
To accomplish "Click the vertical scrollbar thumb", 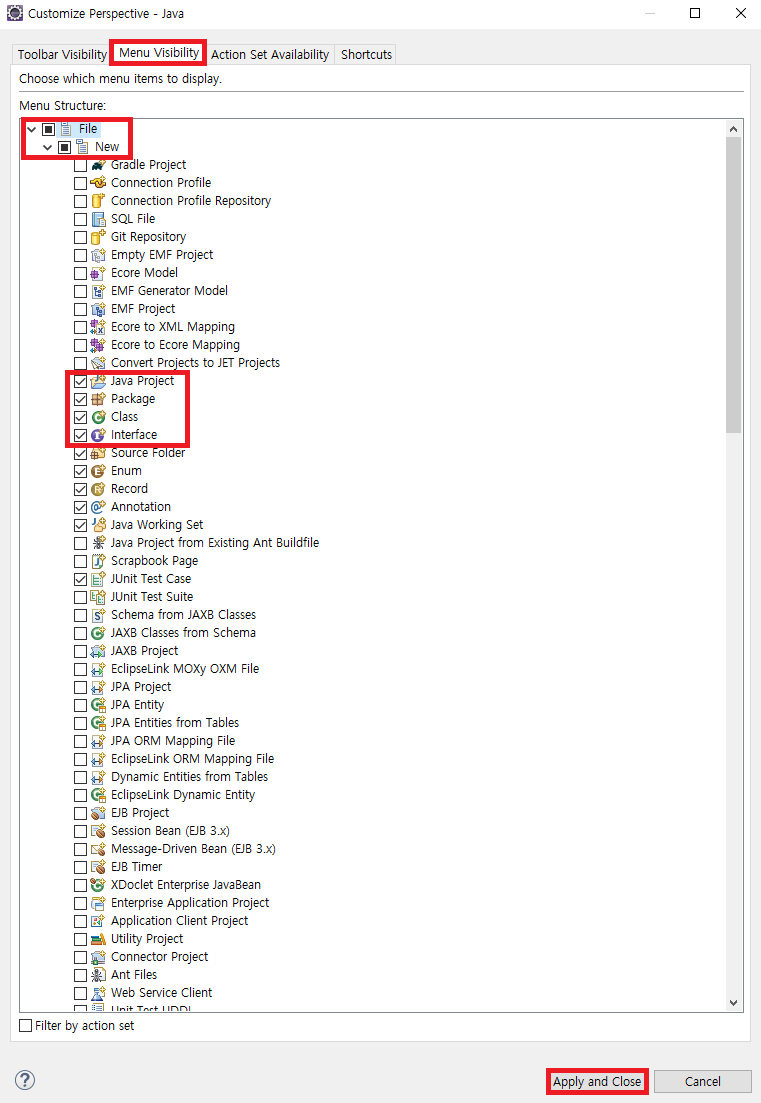I will [734, 285].
